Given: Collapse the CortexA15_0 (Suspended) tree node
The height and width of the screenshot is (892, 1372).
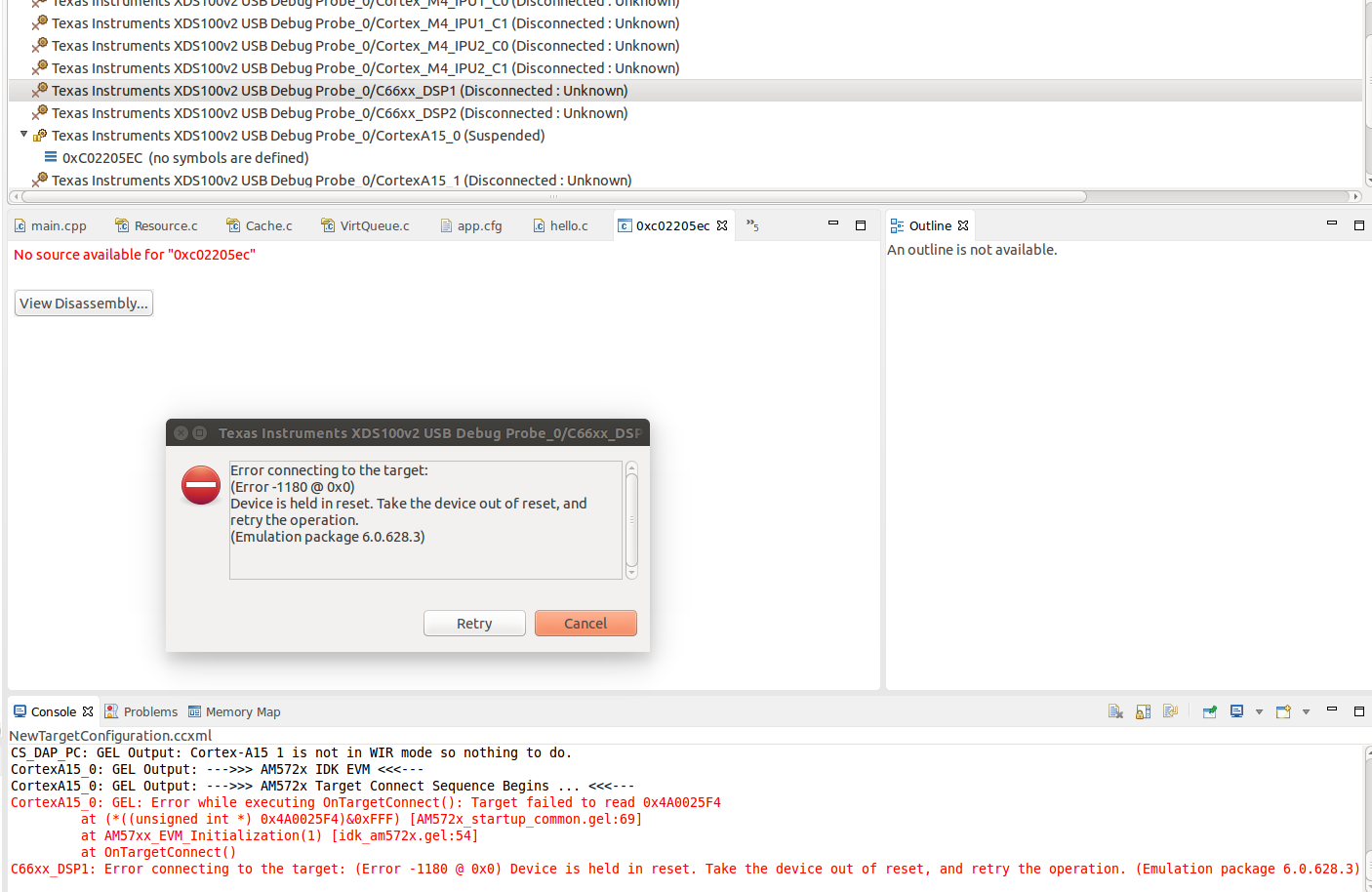Looking at the screenshot, I should pos(23,135).
